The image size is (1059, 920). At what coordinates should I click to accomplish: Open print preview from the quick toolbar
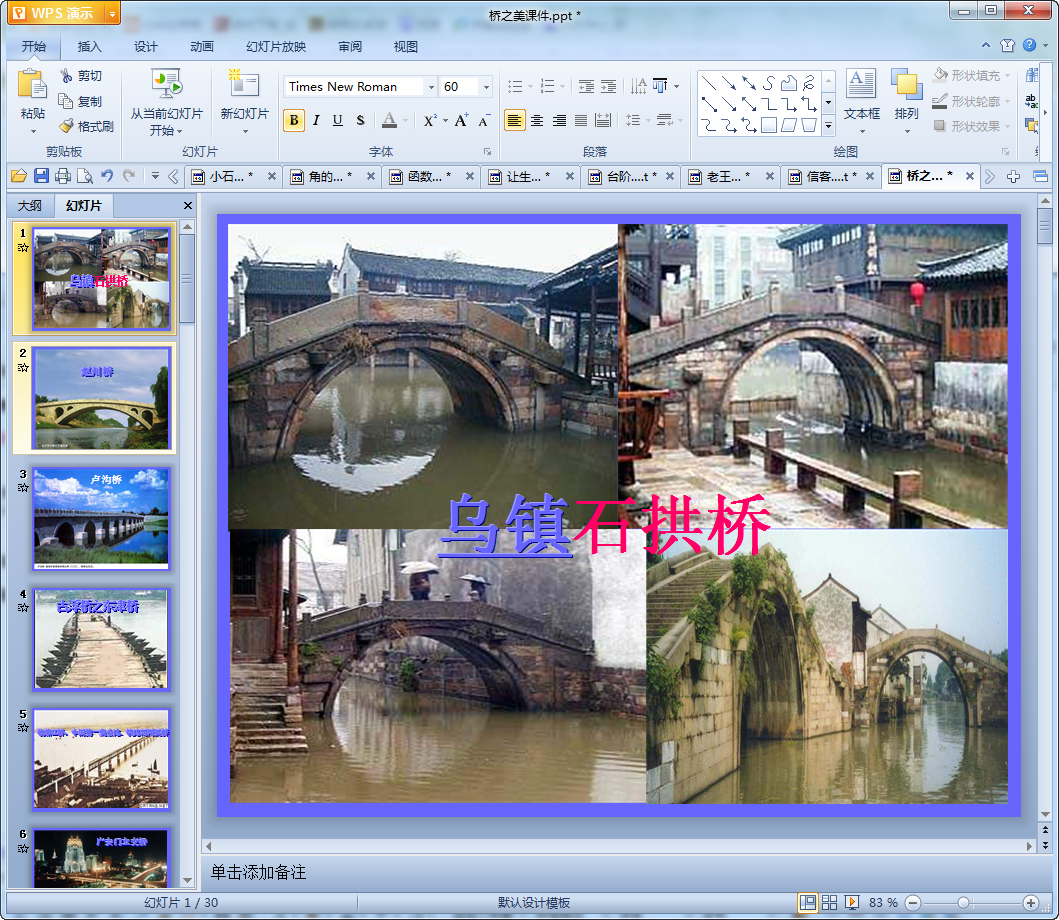coord(85,177)
